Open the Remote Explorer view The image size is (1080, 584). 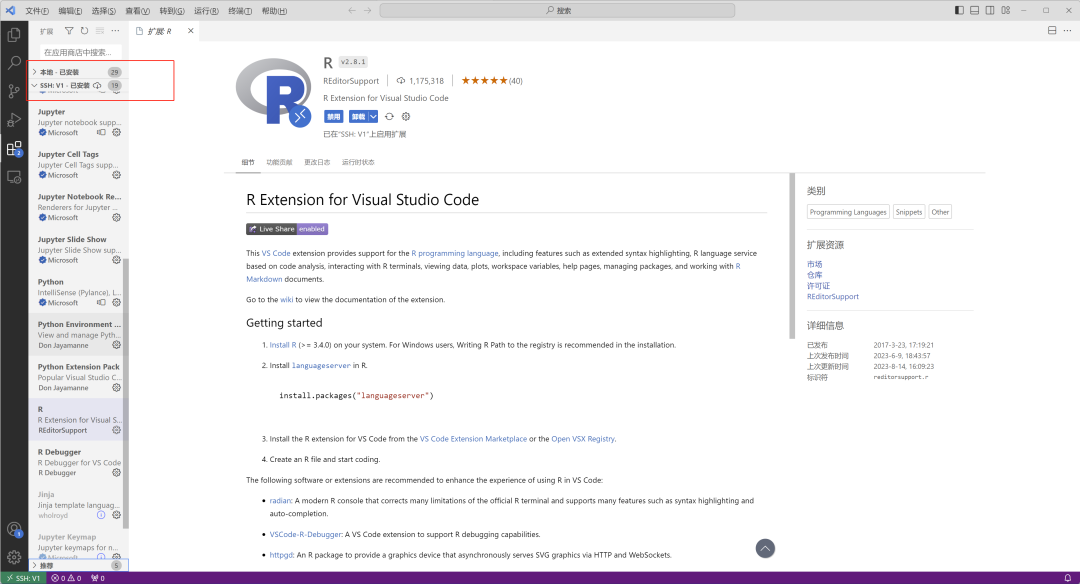click(14, 177)
